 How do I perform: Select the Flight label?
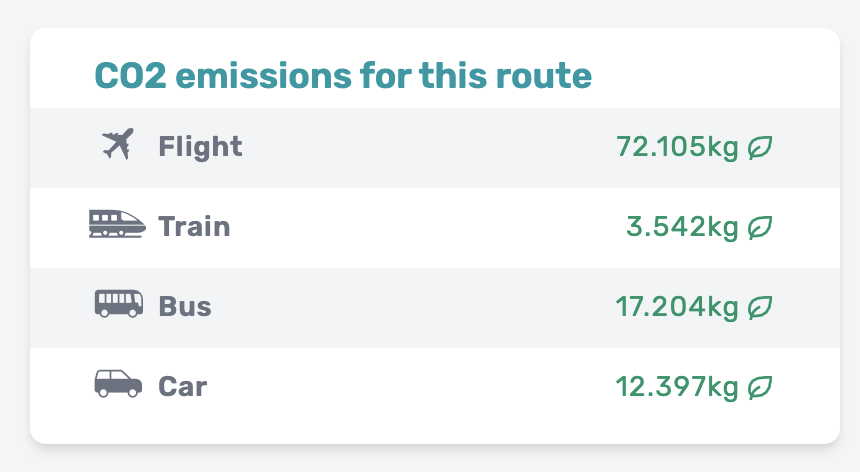(200, 147)
